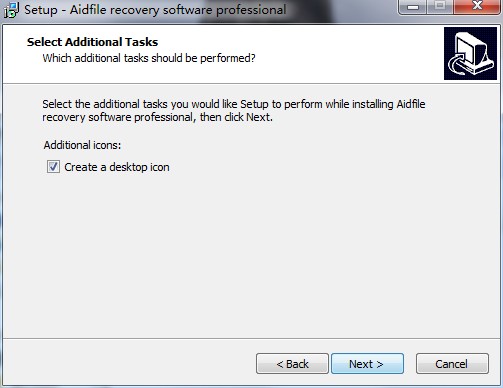
Task: Click the 'Select Additional Tasks' heading
Action: click(93, 42)
